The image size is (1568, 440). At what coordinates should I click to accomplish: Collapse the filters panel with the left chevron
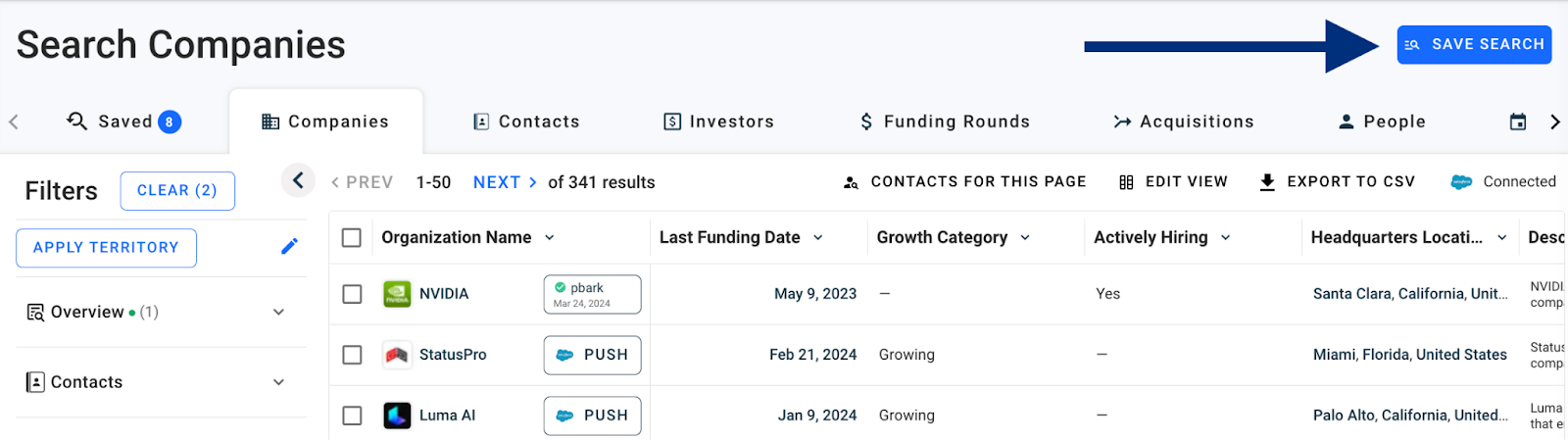click(298, 180)
